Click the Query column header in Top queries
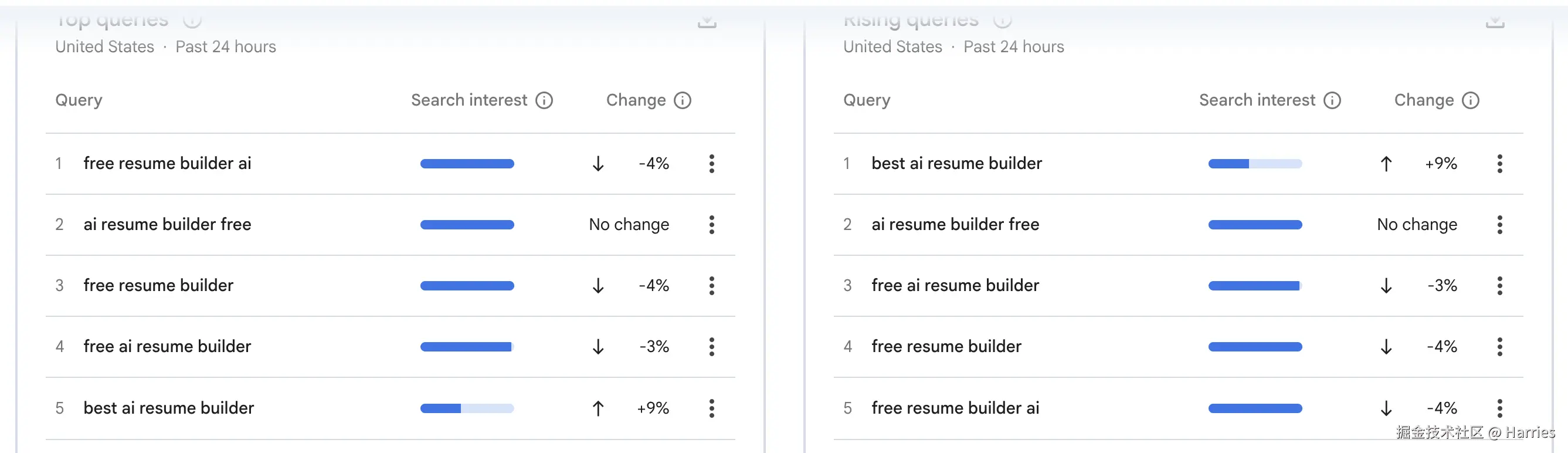Image resolution: width=1568 pixels, height=453 pixels. [79, 100]
